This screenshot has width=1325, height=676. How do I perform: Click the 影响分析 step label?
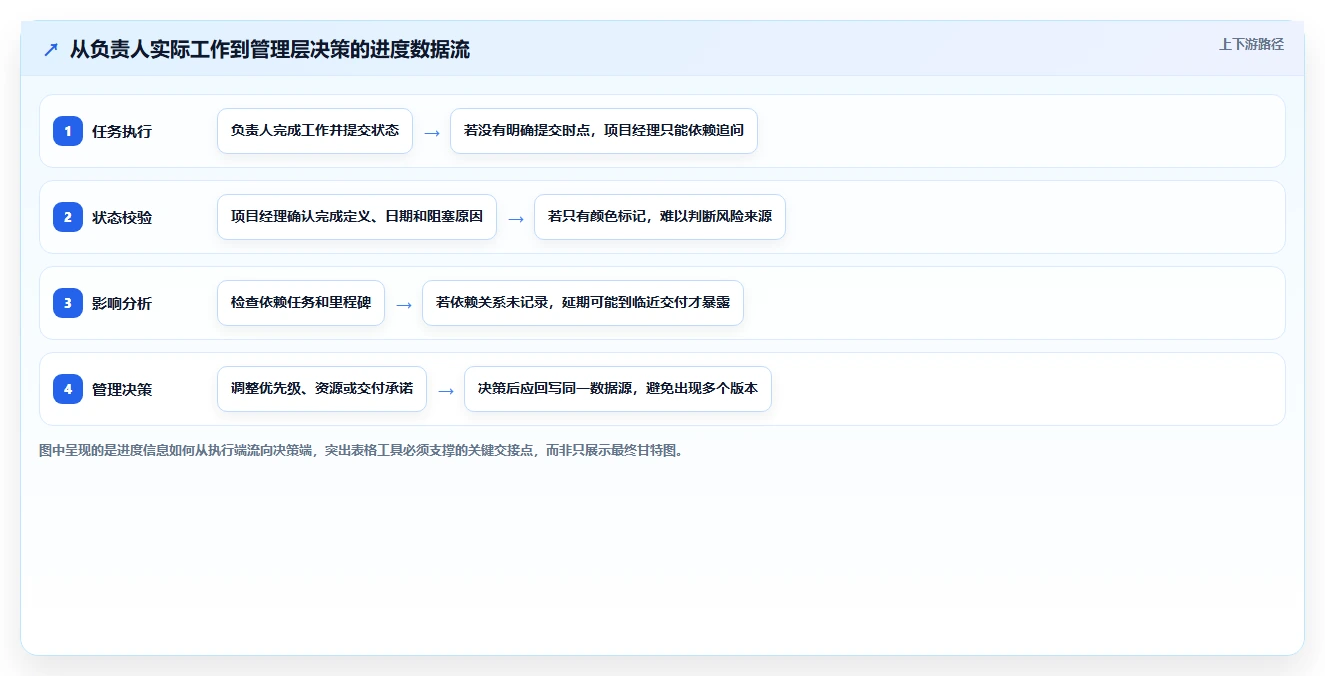[x=122, y=303]
